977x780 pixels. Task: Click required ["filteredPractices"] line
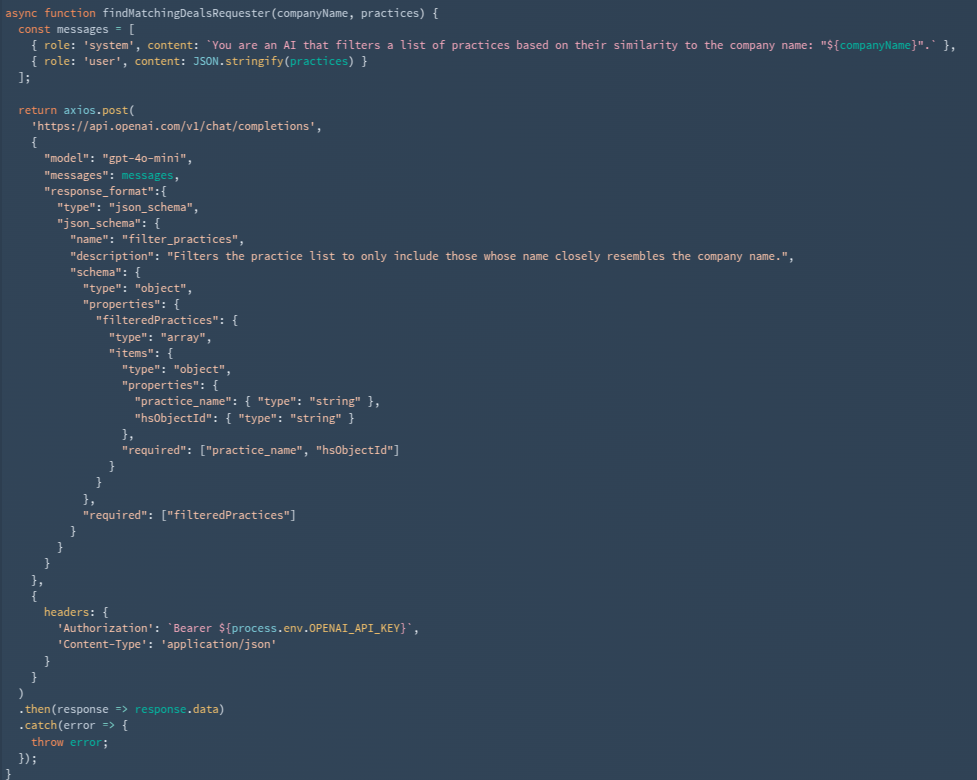pyautogui.click(x=189, y=515)
